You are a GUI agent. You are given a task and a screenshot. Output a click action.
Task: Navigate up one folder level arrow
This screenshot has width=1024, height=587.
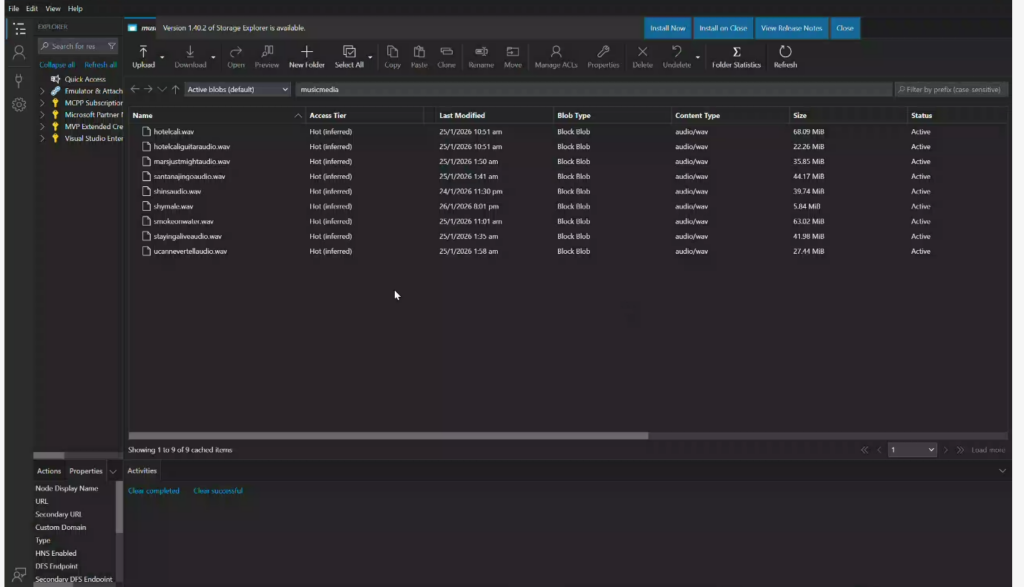[176, 89]
